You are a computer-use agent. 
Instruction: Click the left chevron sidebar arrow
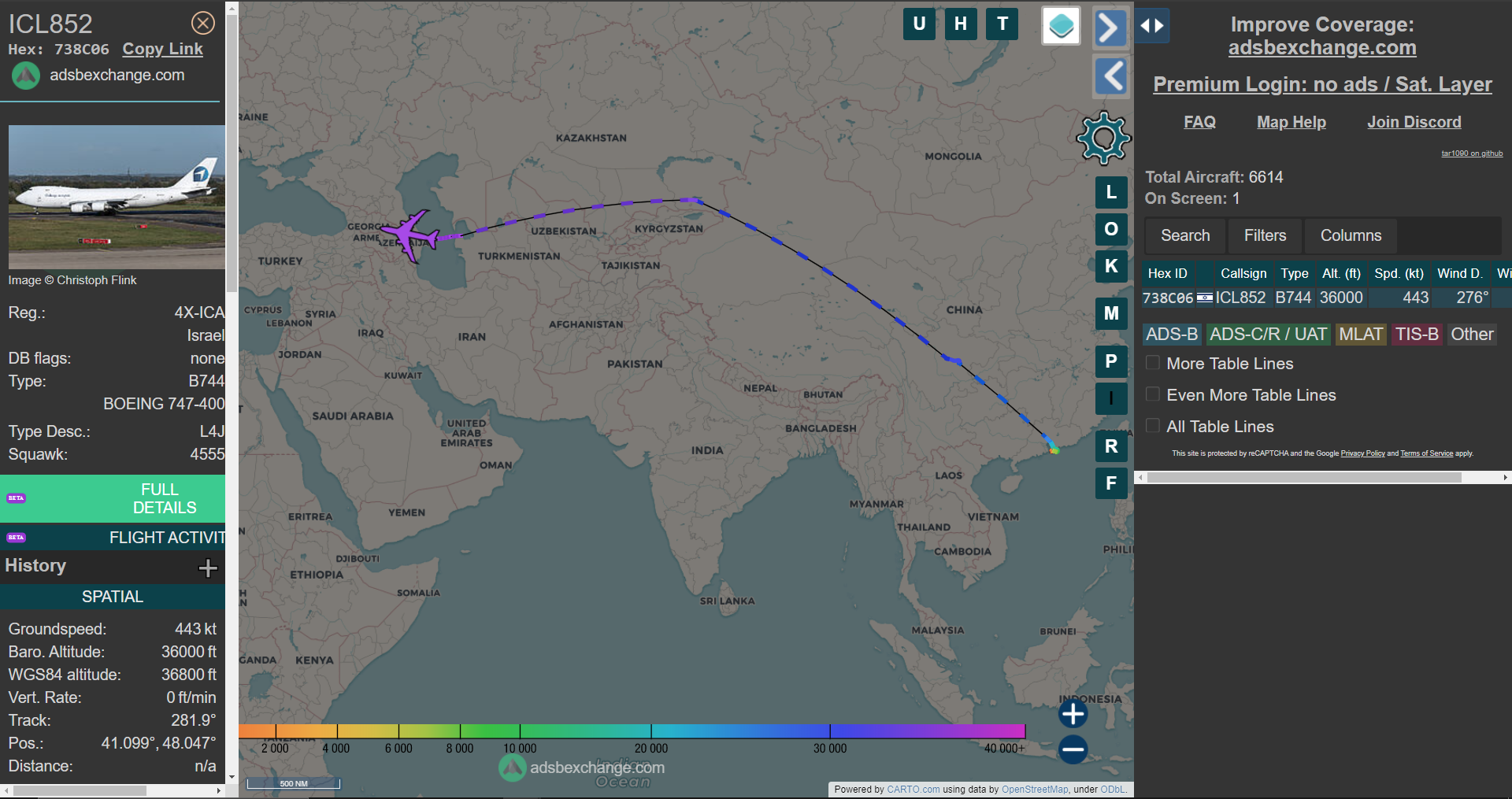tap(1110, 76)
